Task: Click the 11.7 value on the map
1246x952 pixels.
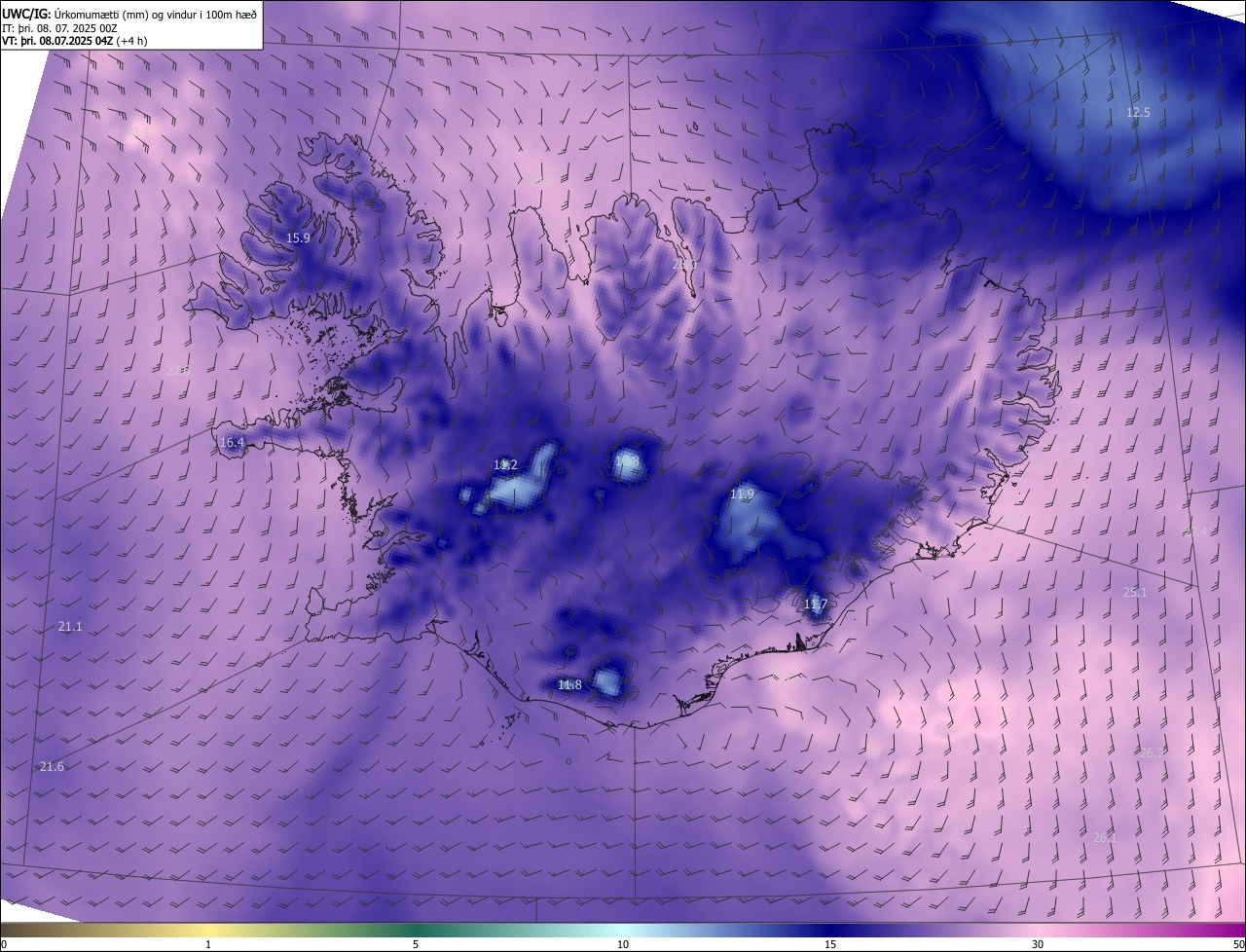Action: [815, 604]
